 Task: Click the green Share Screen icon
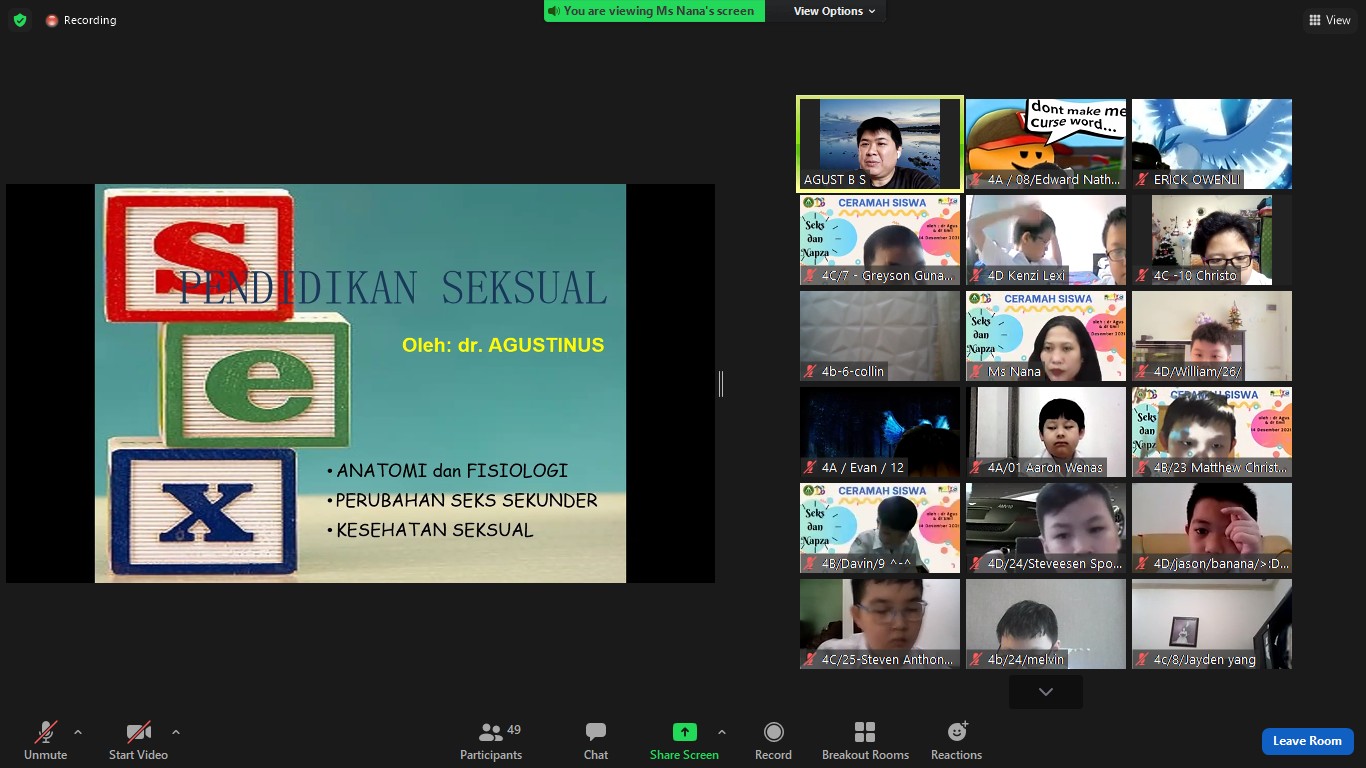(684, 732)
